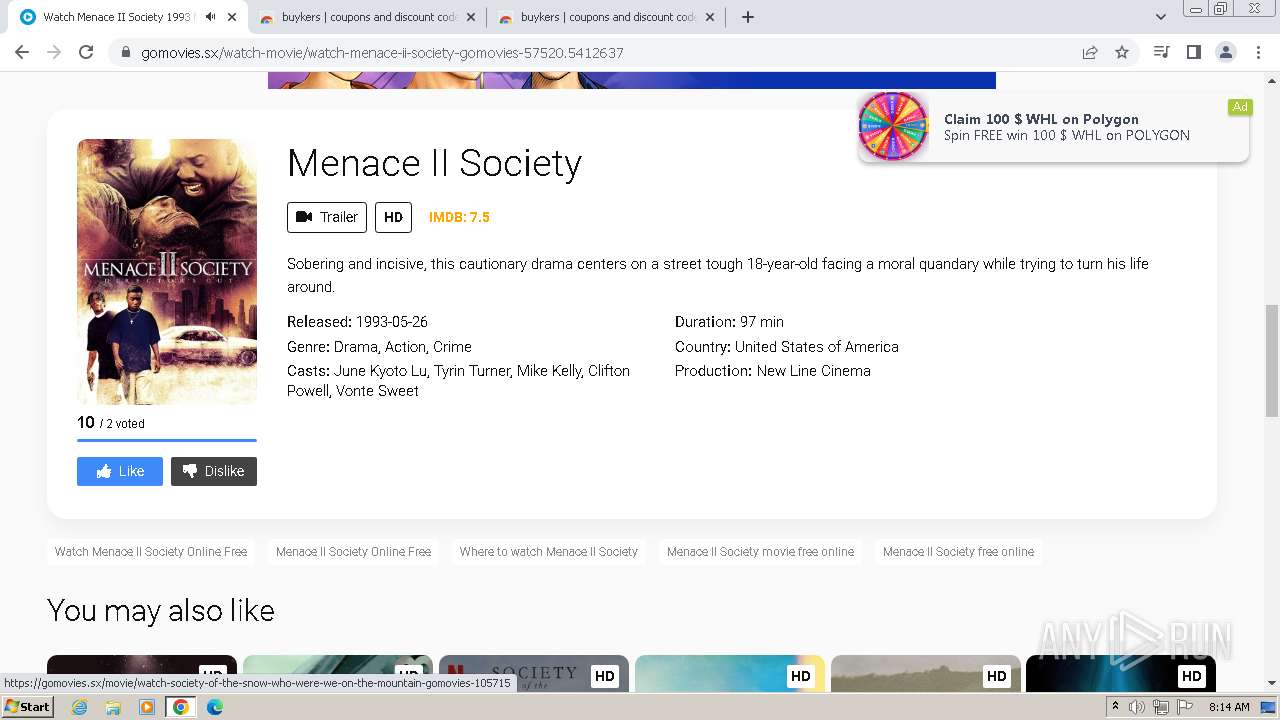Click the 8:14 AM system clock
This screenshot has width=1280, height=720.
coord(1229,707)
